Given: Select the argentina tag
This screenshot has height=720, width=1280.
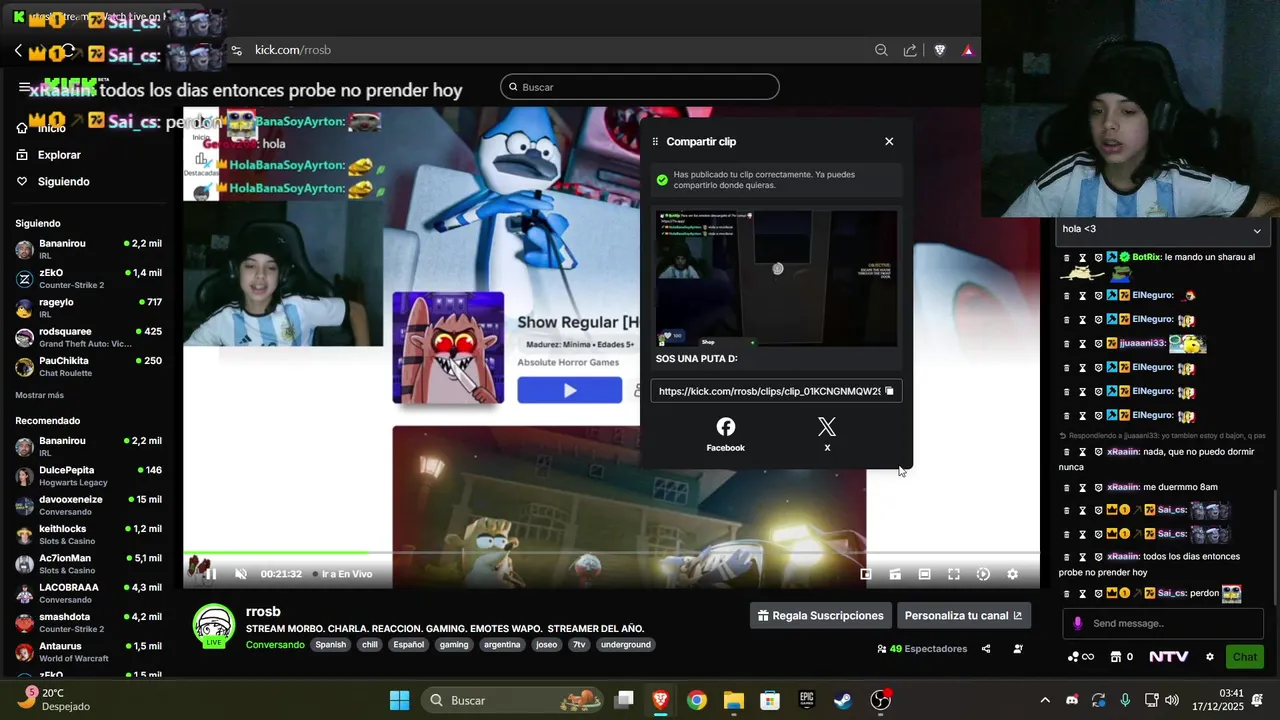Looking at the screenshot, I should click(502, 645).
